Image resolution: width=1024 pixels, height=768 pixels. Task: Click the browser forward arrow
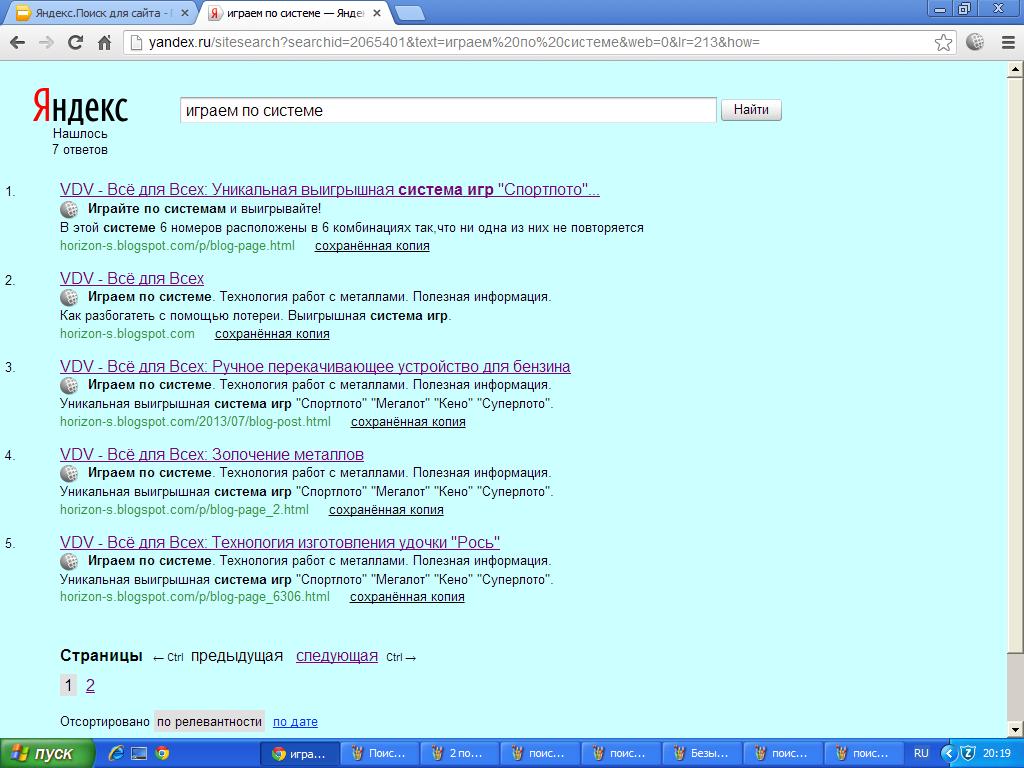coord(46,43)
